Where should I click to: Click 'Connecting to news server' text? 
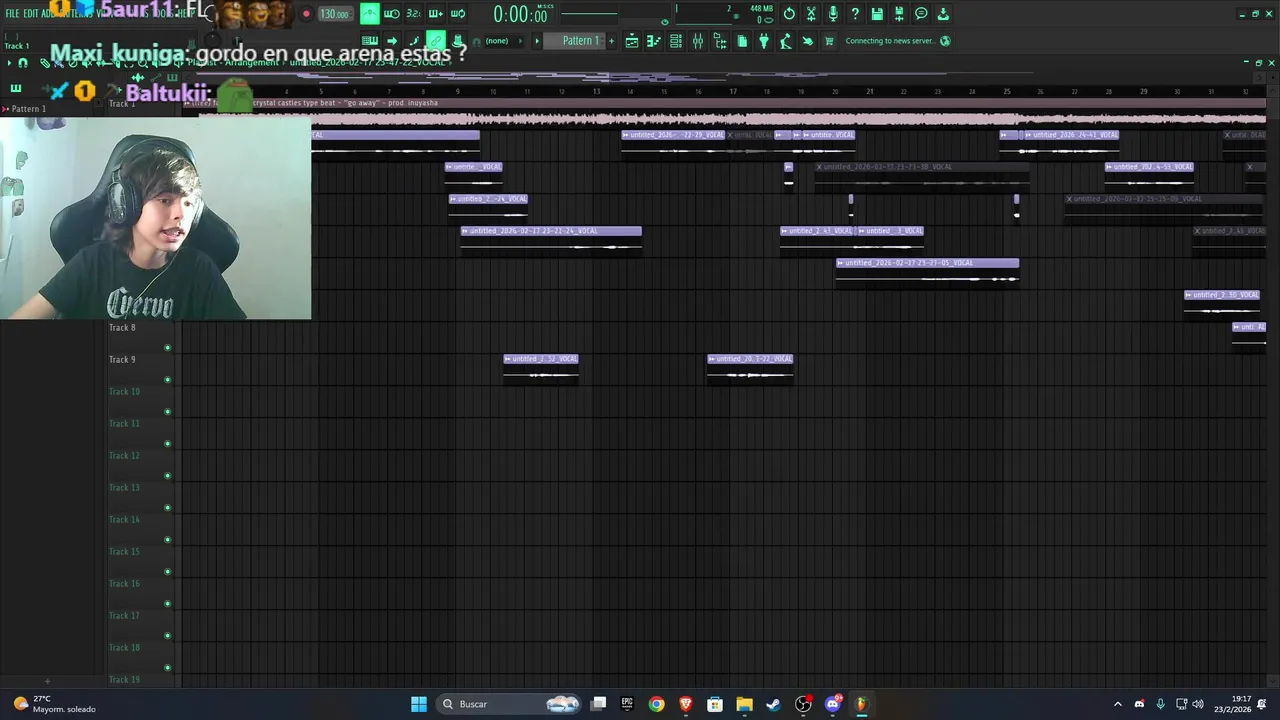[890, 41]
